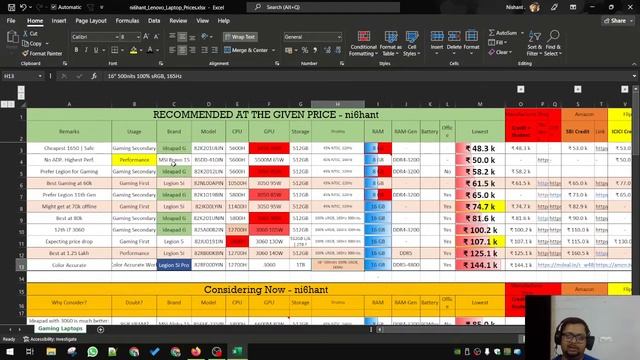Screen dimensions: 640x360
Task: Select the Gaming Laptops sheet tab
Action: tap(60, 329)
